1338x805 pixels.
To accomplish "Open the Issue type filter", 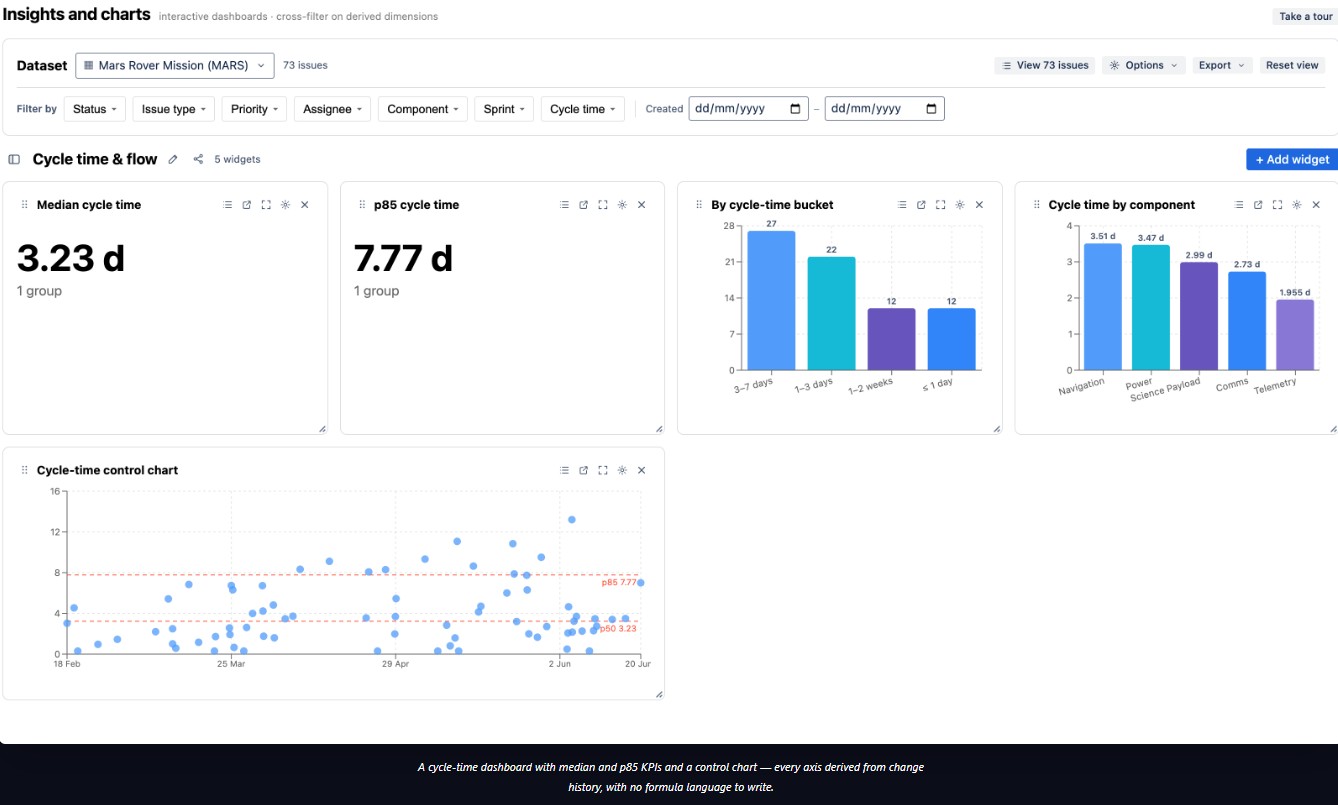I will [x=174, y=109].
